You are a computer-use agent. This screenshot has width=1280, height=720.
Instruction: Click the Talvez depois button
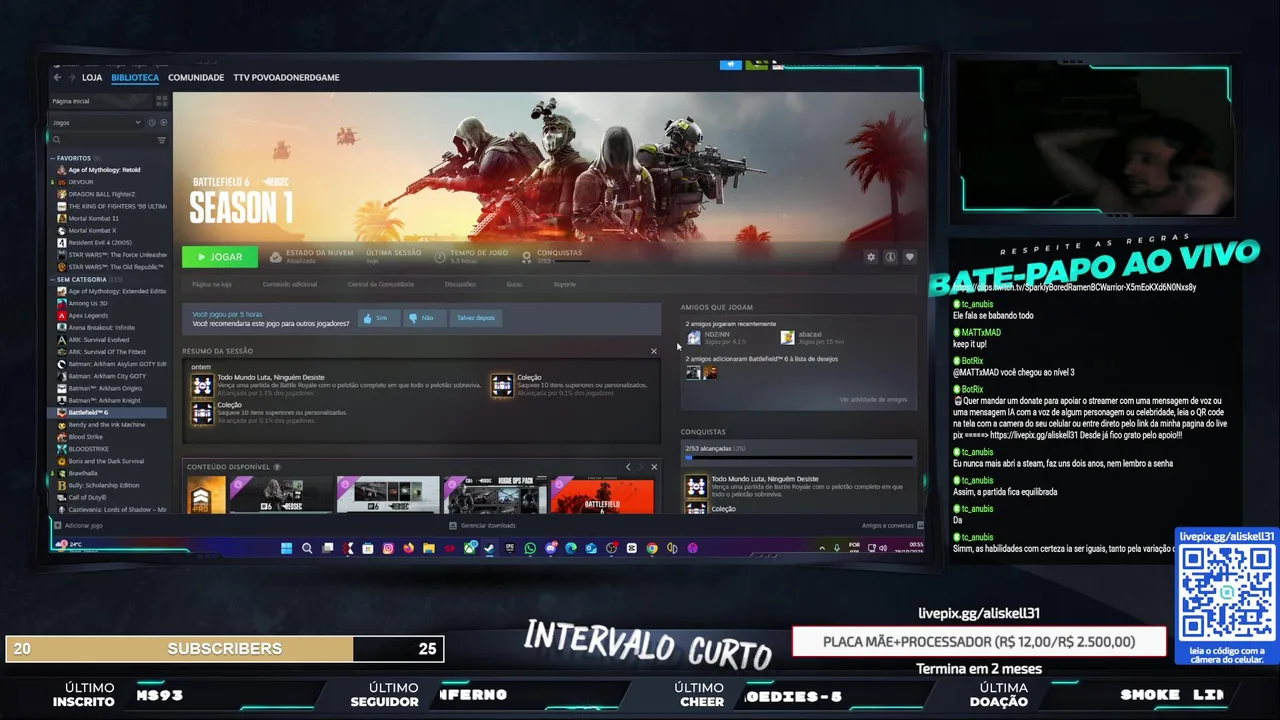point(476,318)
